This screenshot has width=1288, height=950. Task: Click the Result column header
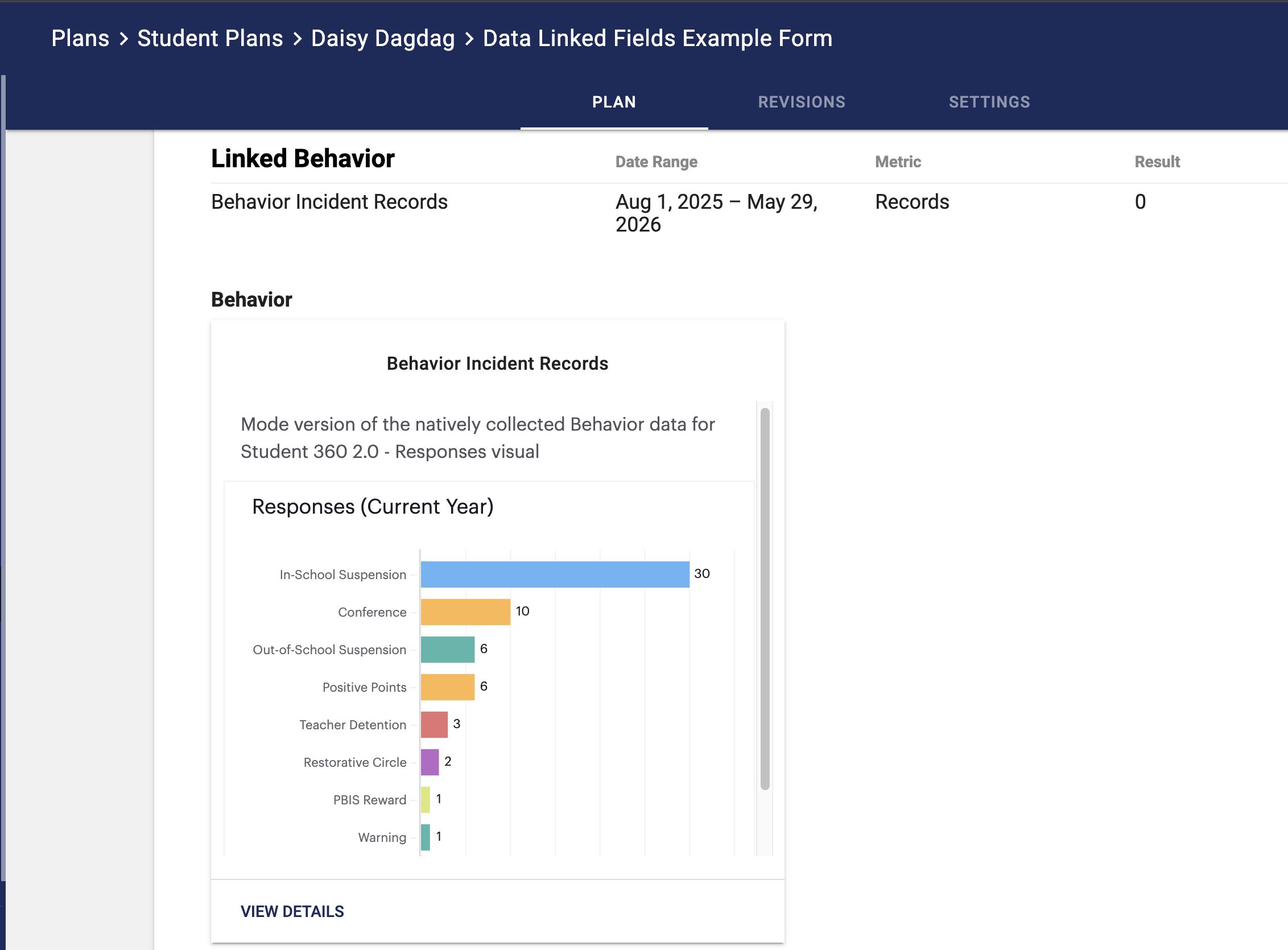click(1157, 162)
